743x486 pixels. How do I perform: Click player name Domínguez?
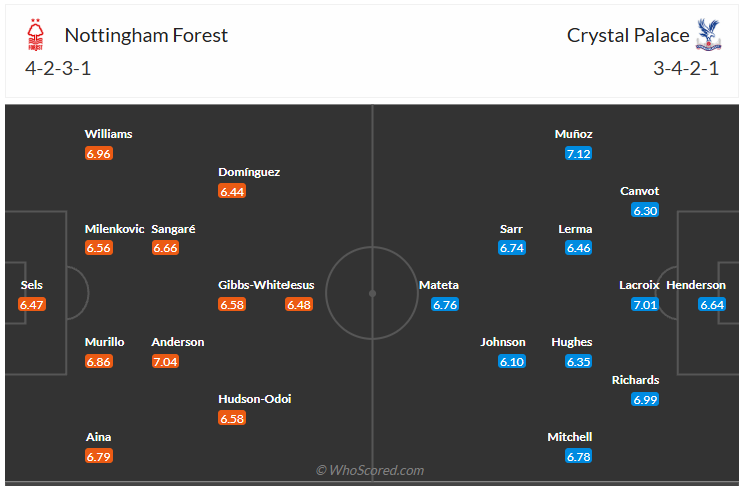click(249, 172)
